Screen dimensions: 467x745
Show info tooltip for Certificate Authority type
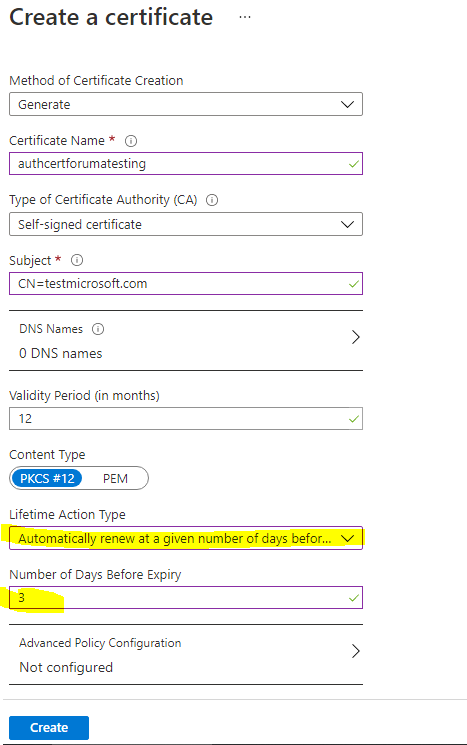[212, 200]
